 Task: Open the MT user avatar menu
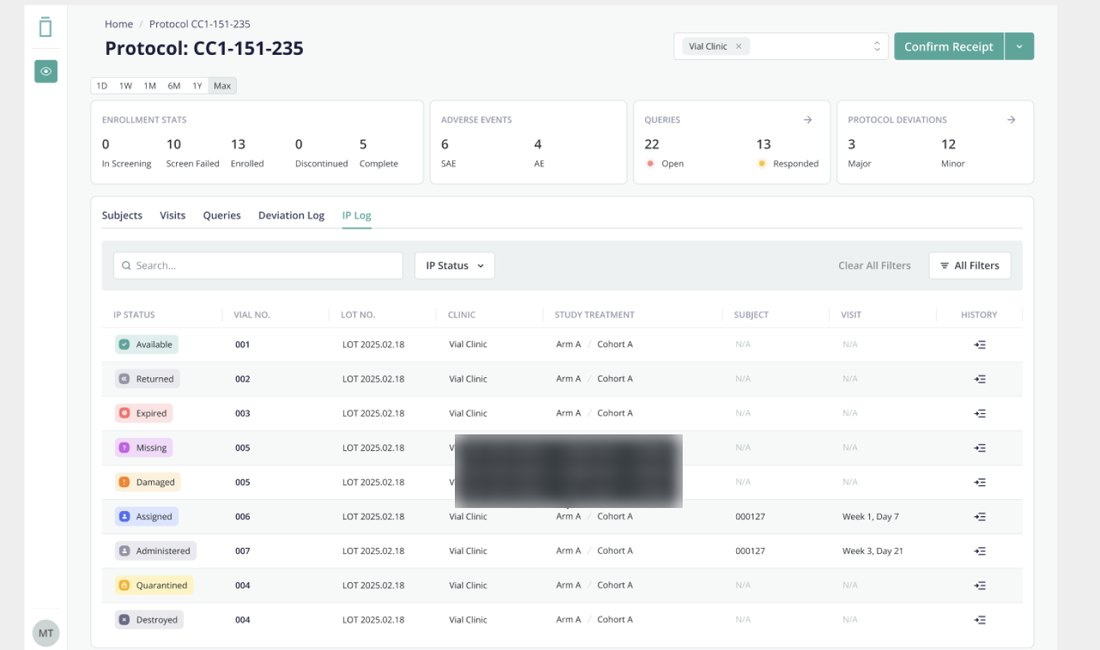coord(46,633)
